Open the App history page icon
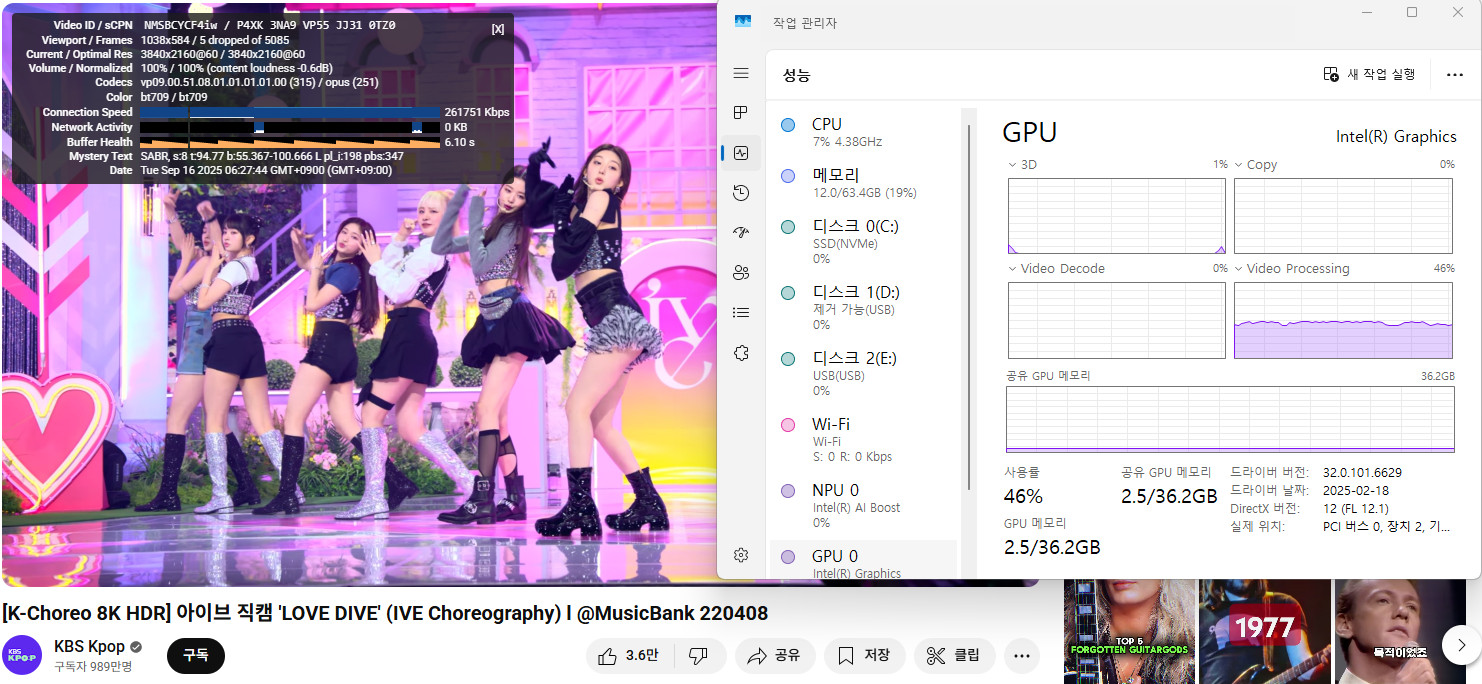Image resolution: width=1482 pixels, height=684 pixels. pos(741,193)
